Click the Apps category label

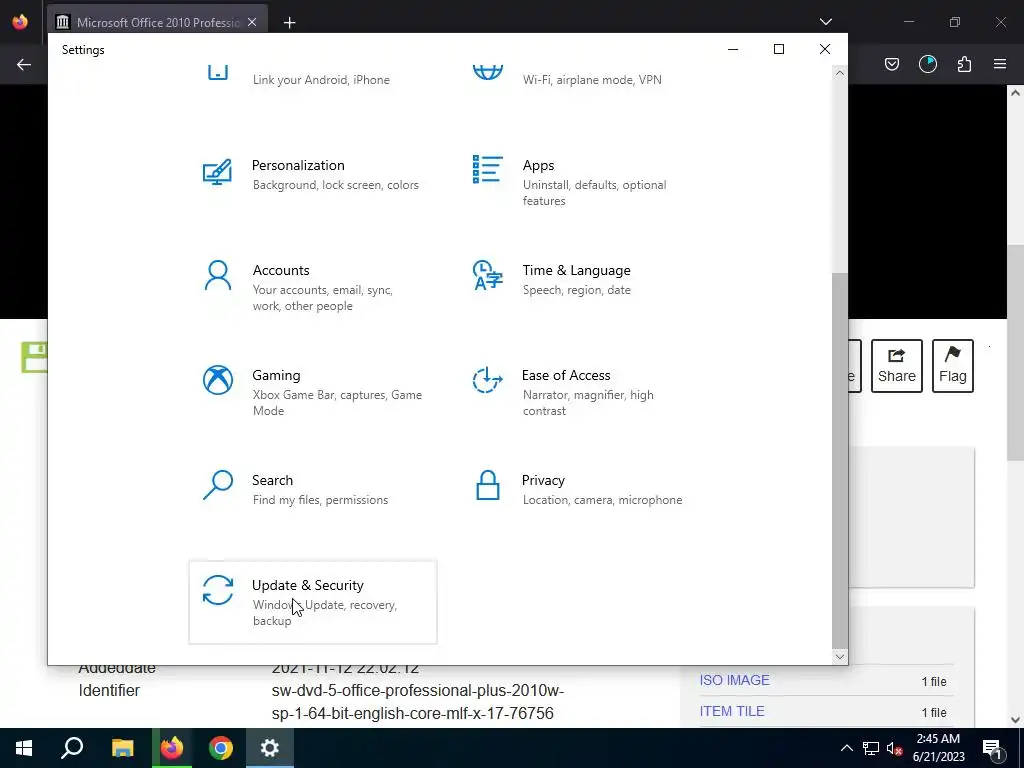(539, 165)
